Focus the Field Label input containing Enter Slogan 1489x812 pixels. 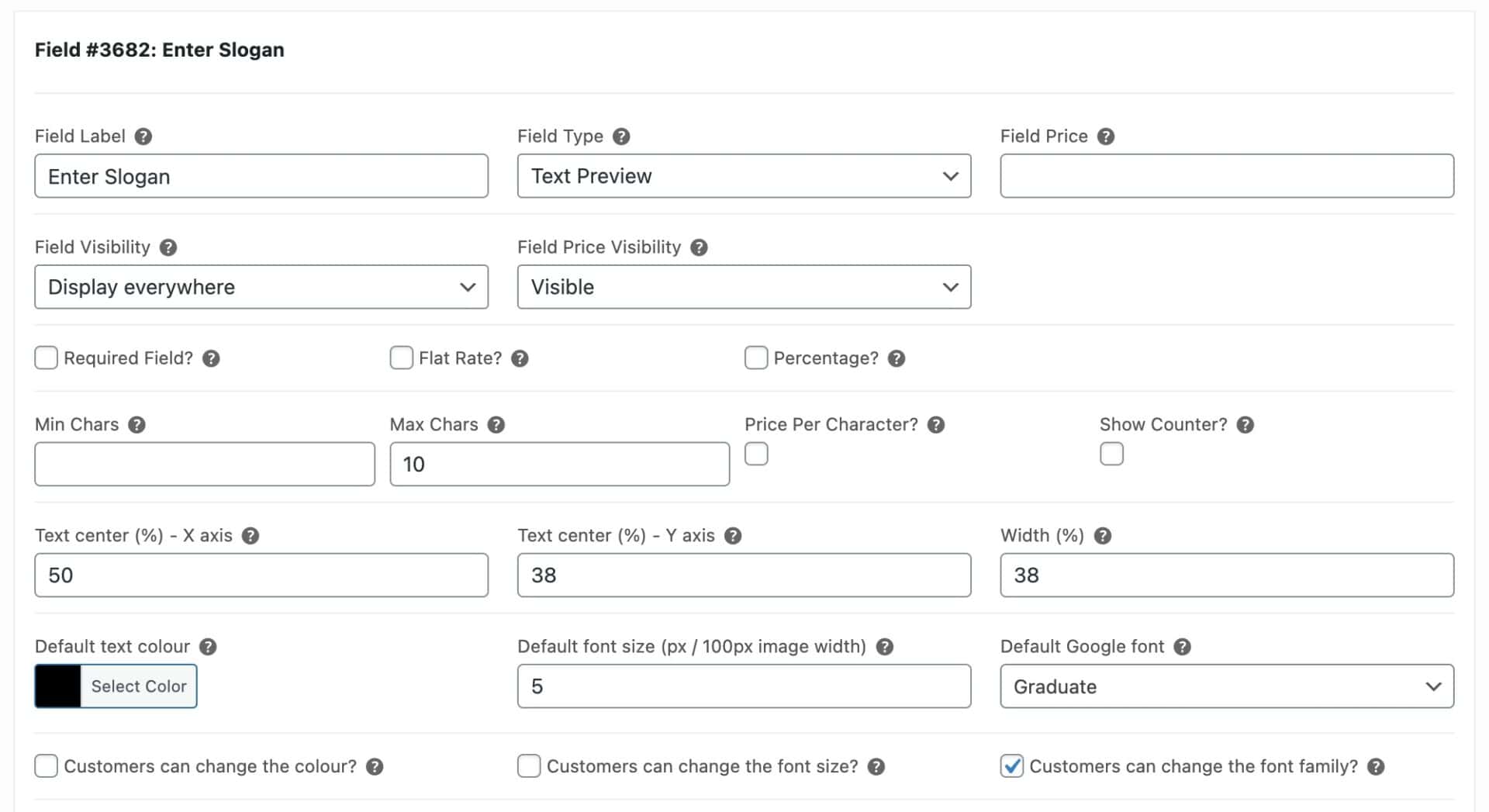[261, 176]
